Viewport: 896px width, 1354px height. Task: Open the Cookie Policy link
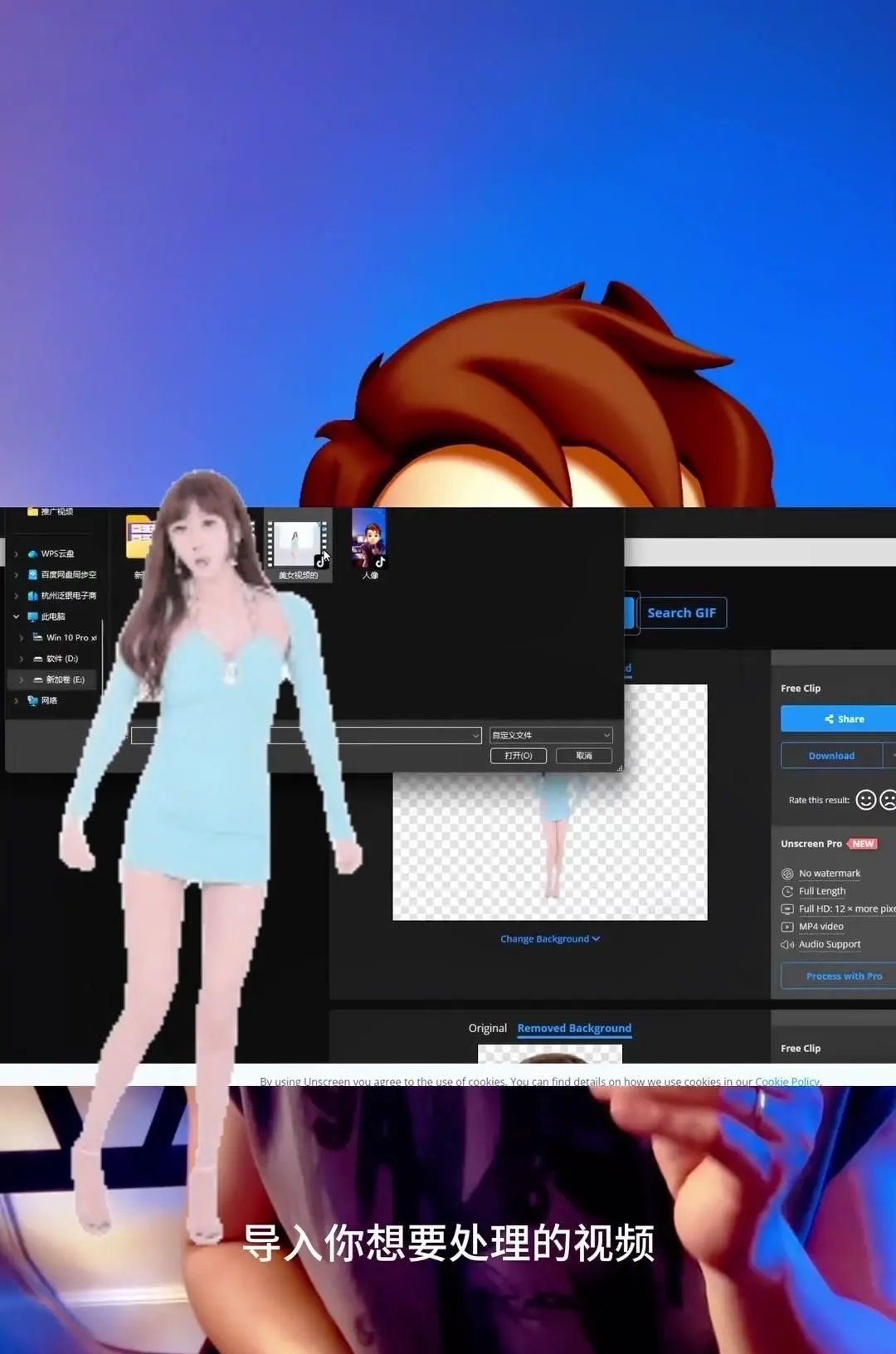pyautogui.click(x=786, y=1082)
